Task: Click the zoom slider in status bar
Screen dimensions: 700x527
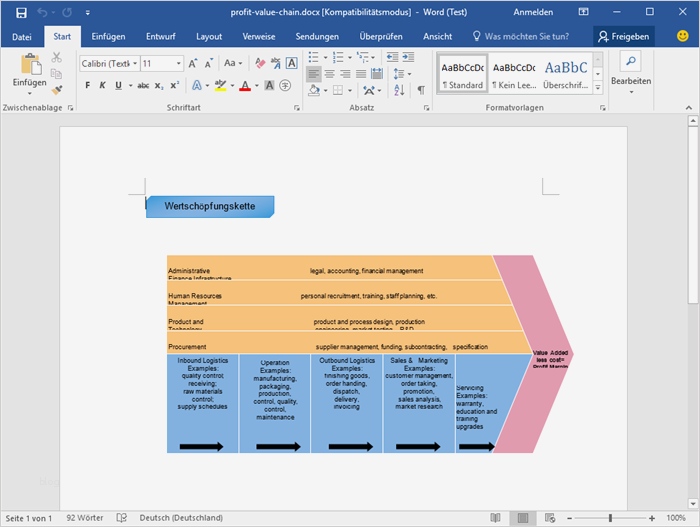Action: (610, 518)
